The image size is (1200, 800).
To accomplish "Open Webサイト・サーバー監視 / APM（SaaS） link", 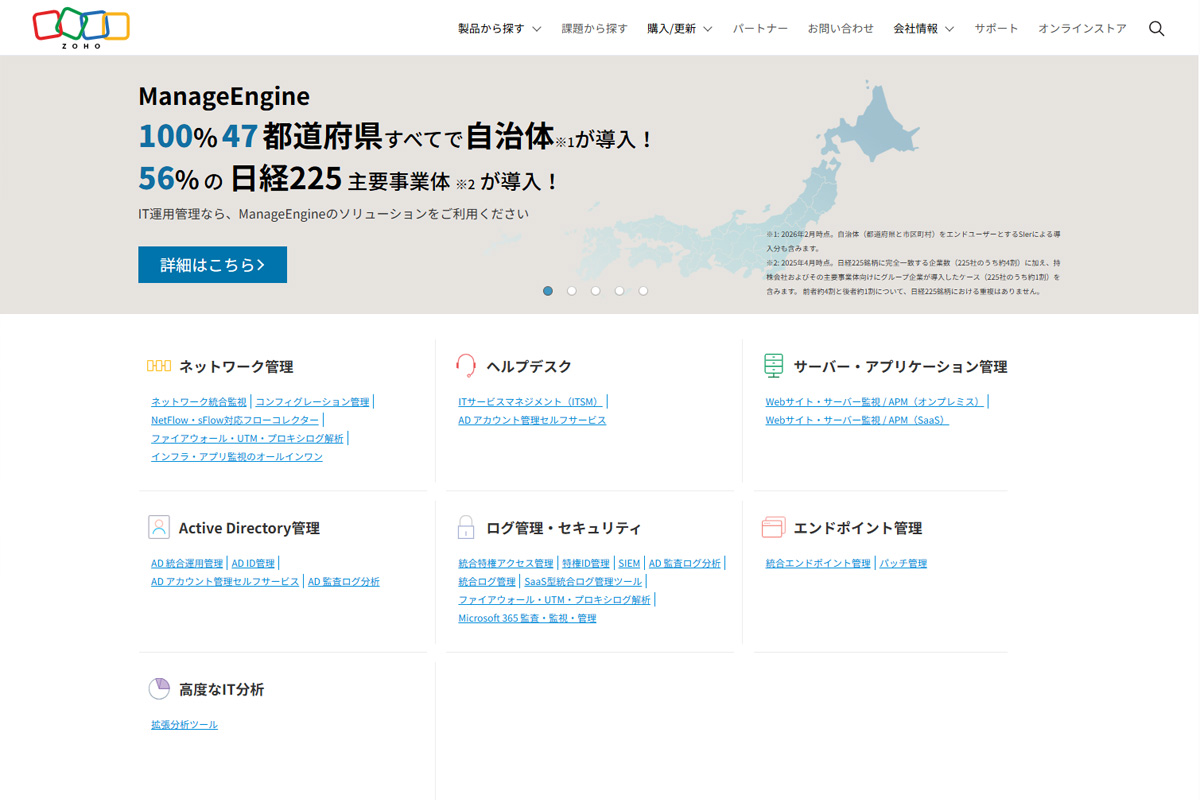I will pos(857,420).
